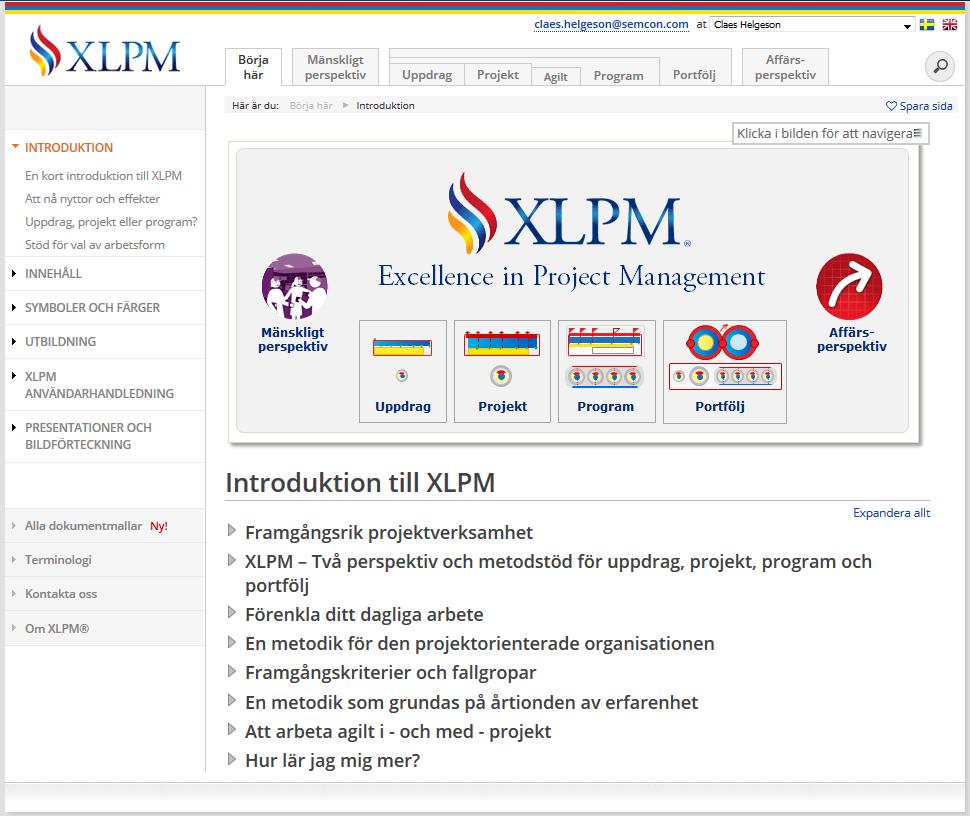
Task: Select the Program diagram tile
Action: [606, 371]
